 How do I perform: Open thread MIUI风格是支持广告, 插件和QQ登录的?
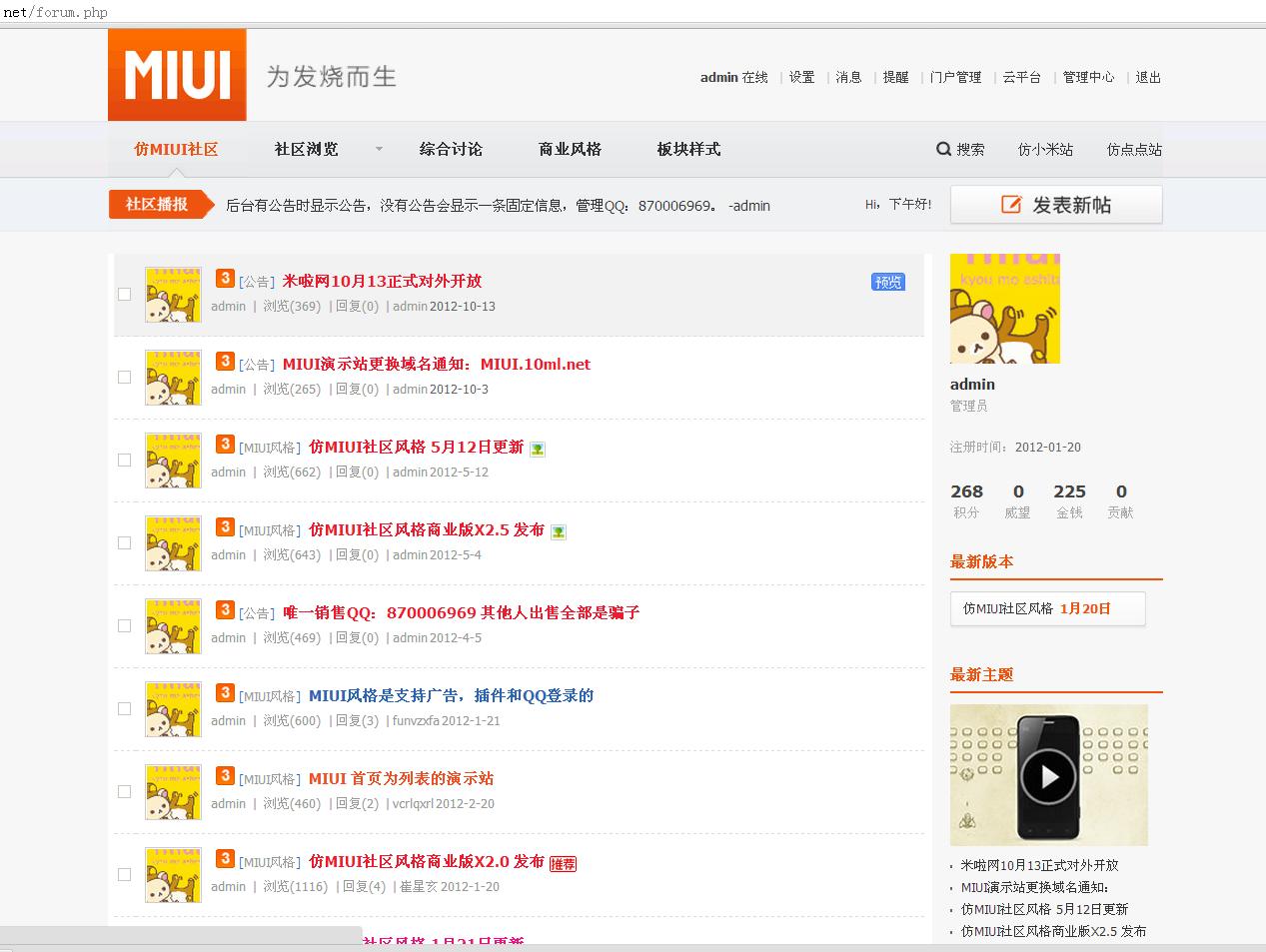pos(451,695)
